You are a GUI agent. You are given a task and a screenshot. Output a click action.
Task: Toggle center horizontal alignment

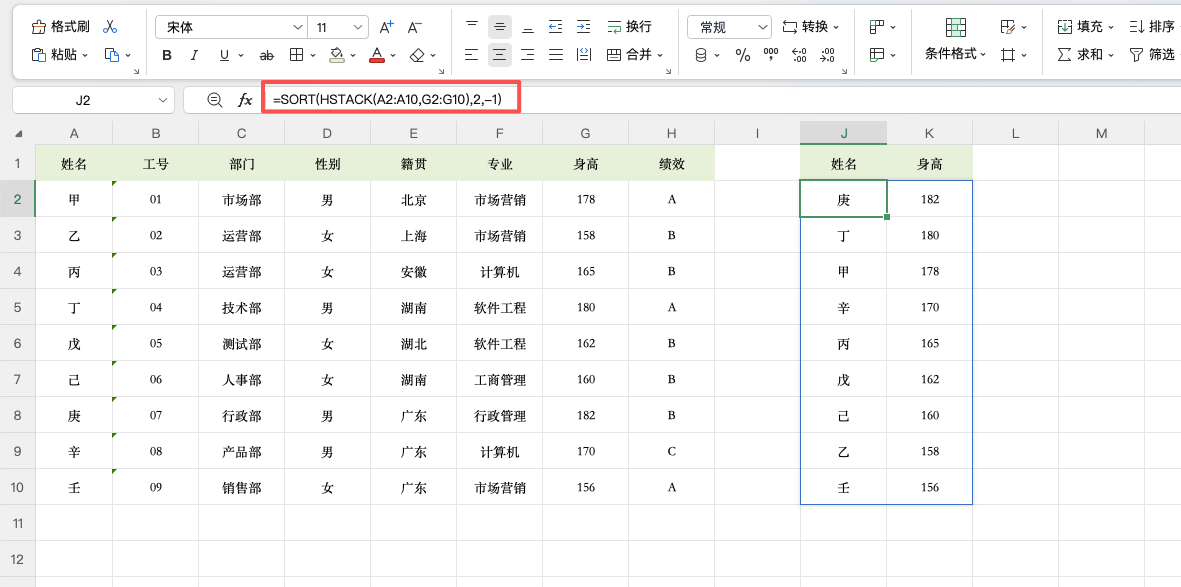tap(499, 55)
